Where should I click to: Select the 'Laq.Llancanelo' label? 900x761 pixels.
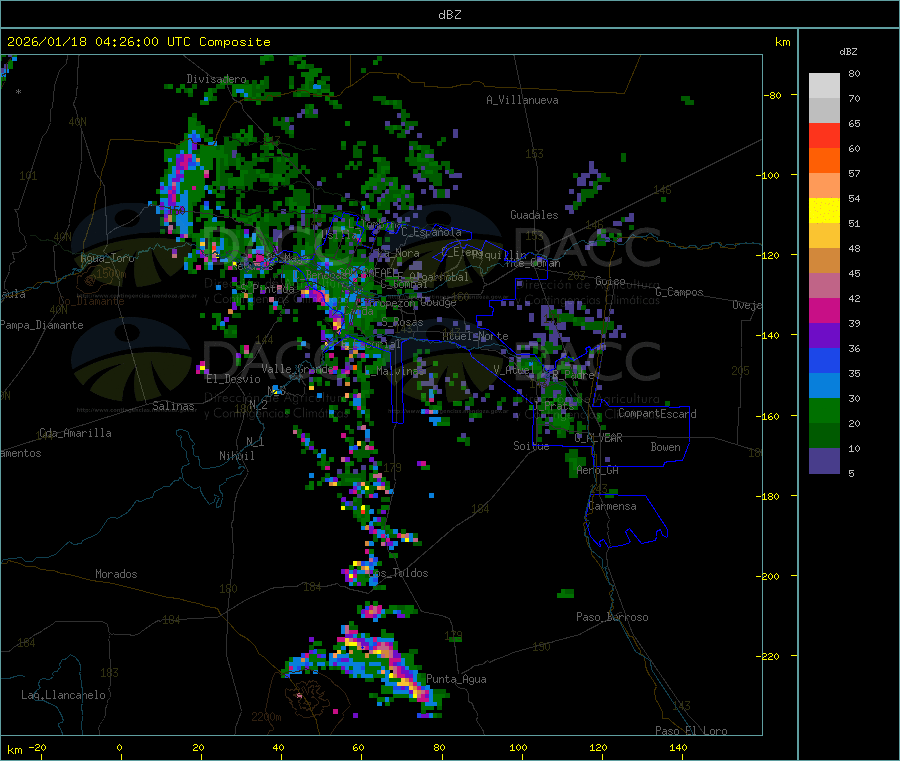pyautogui.click(x=64, y=696)
